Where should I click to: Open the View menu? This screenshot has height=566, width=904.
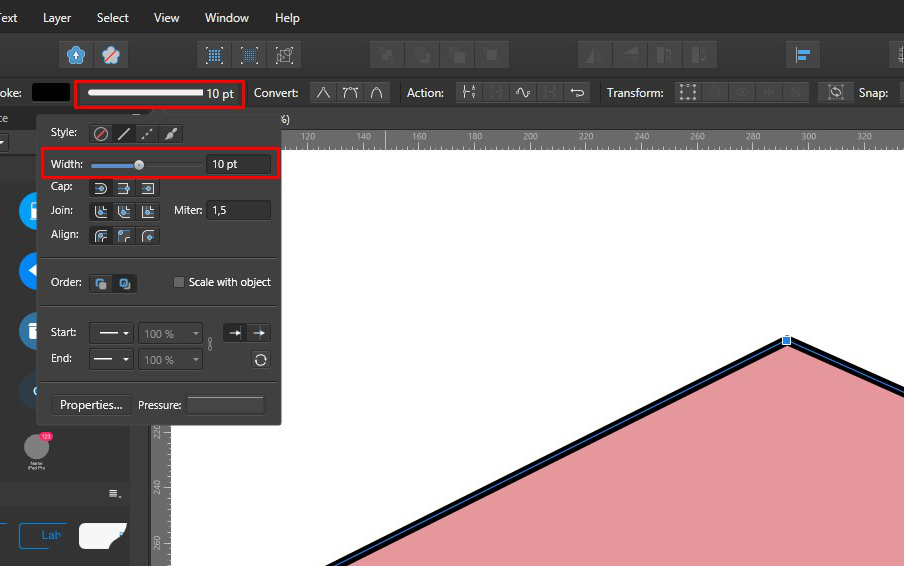[x=166, y=18]
